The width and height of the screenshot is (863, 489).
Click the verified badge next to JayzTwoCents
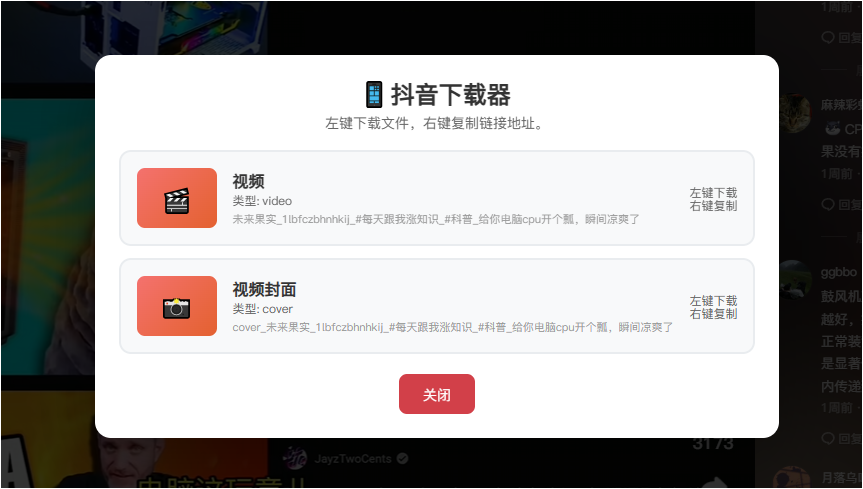(x=403, y=458)
